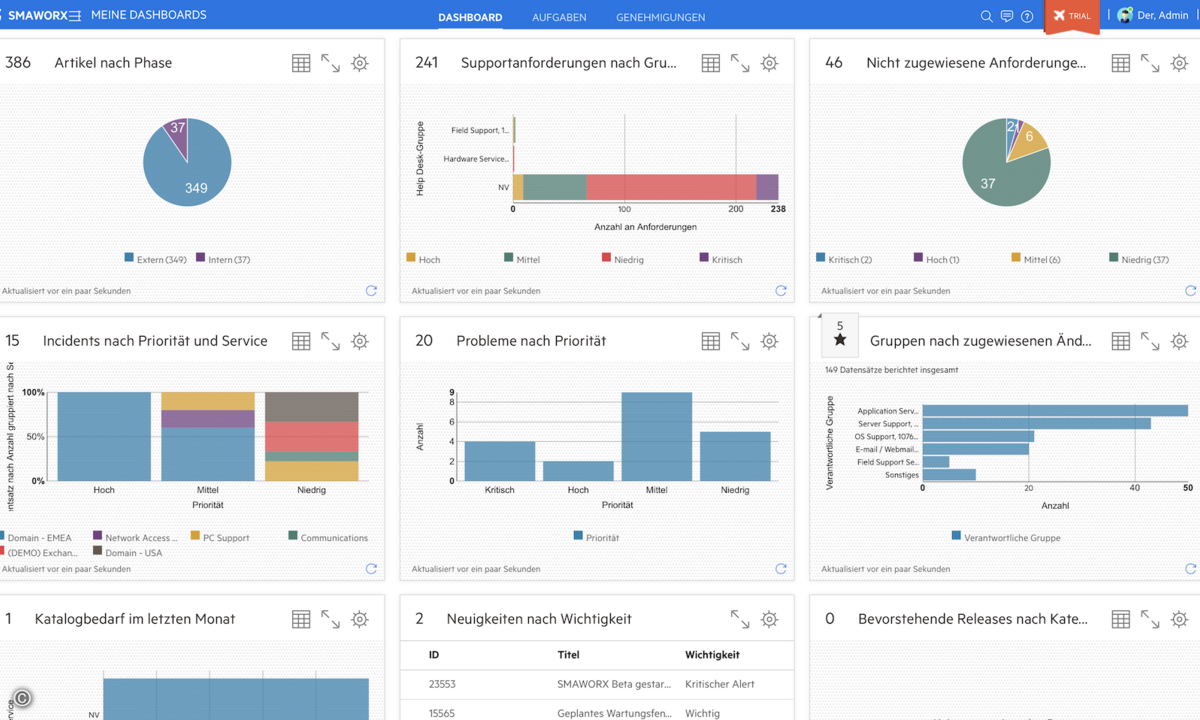Open settings gear for Katalogbedarf widget
Screen dimensions: 1200x720
[360, 619]
